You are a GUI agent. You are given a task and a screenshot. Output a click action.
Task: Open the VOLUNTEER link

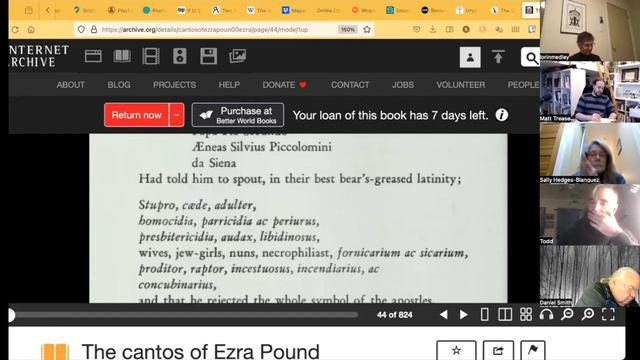[460, 85]
